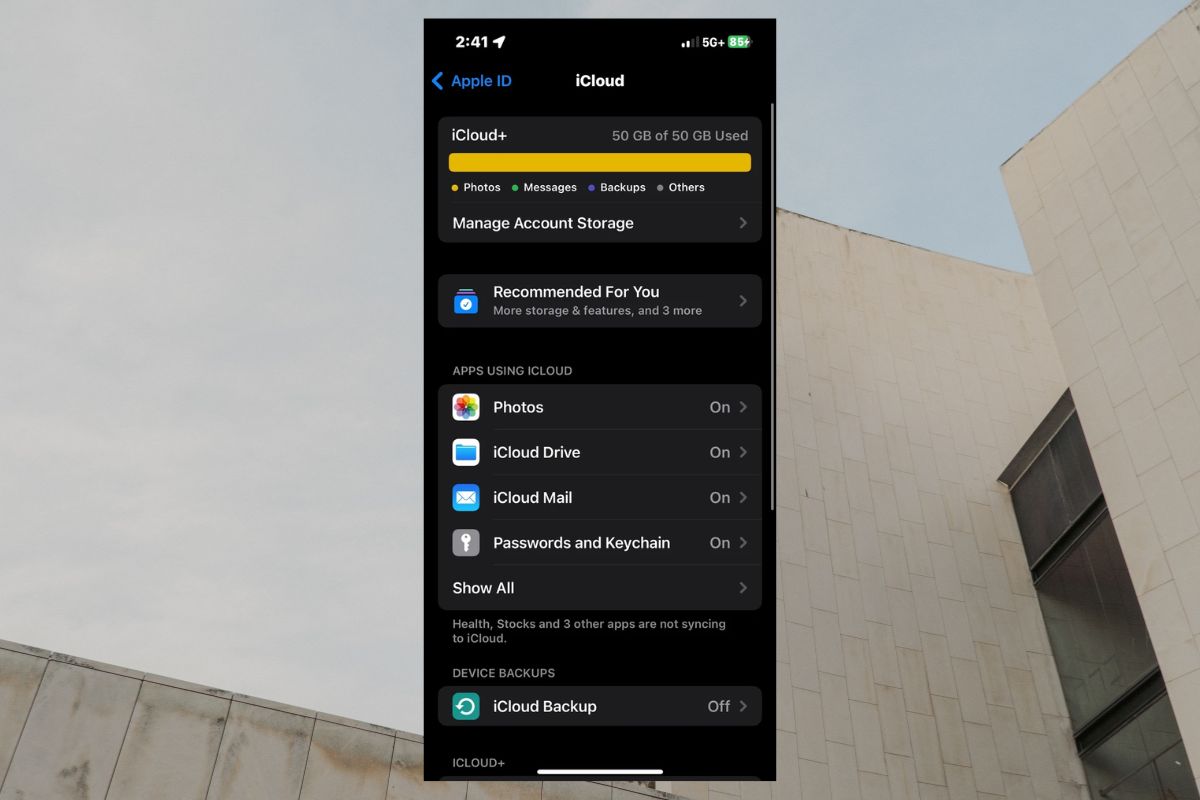
Task: Open Manage Account Storage
Action: pyautogui.click(x=600, y=223)
